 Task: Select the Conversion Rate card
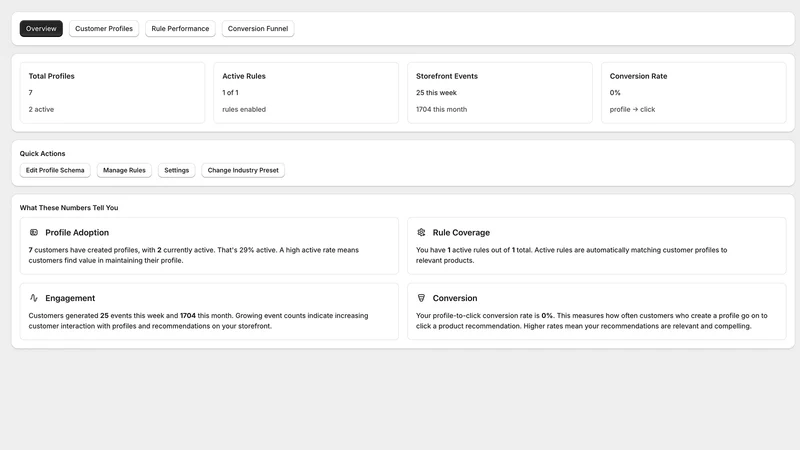click(694, 93)
